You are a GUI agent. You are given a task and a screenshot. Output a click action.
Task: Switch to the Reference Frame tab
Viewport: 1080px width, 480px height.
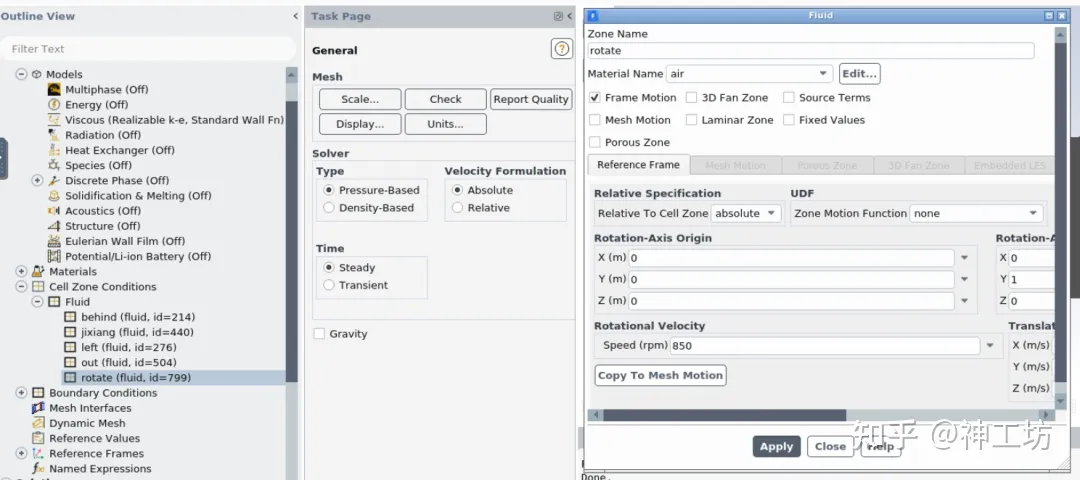click(x=638, y=165)
